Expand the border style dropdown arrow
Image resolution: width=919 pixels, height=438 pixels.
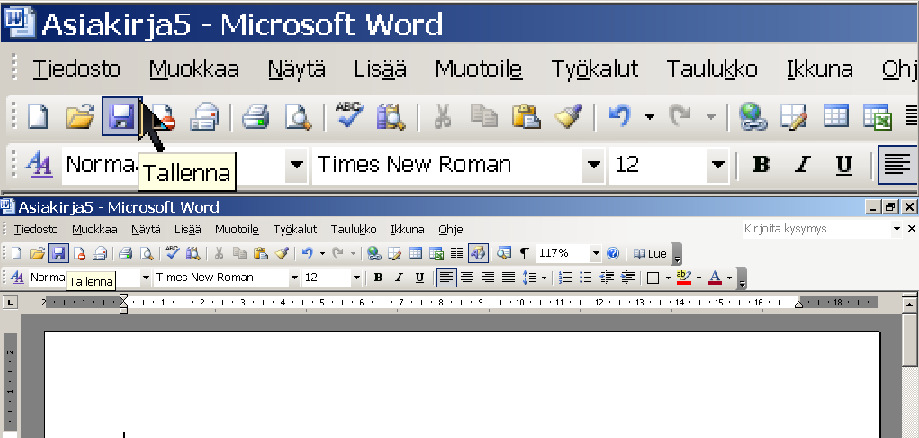point(668,278)
